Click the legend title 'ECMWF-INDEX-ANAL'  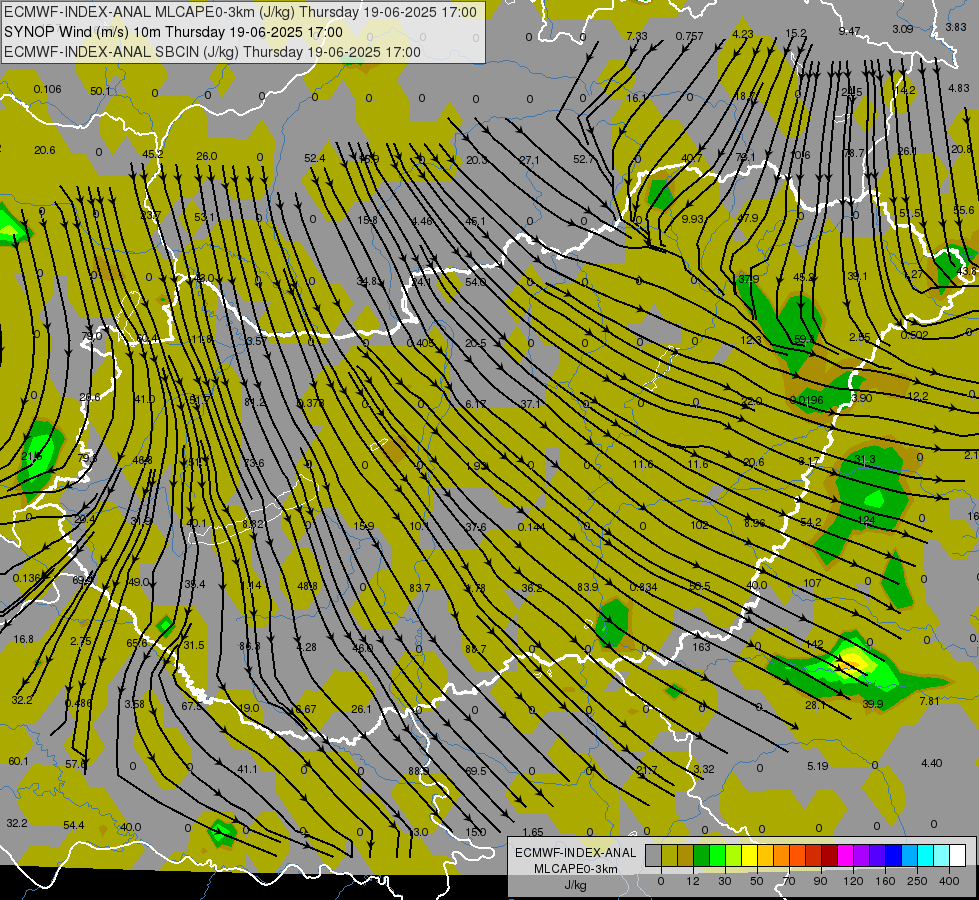575,853
